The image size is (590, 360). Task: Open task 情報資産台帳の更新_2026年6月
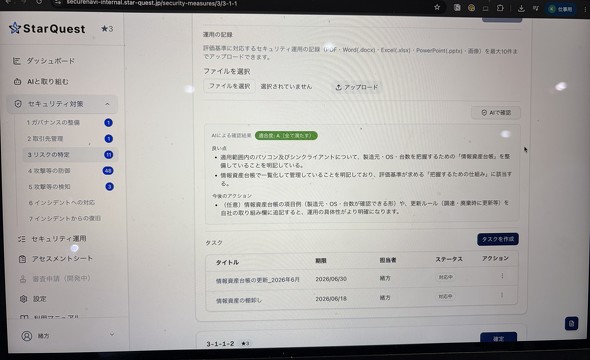258,280
